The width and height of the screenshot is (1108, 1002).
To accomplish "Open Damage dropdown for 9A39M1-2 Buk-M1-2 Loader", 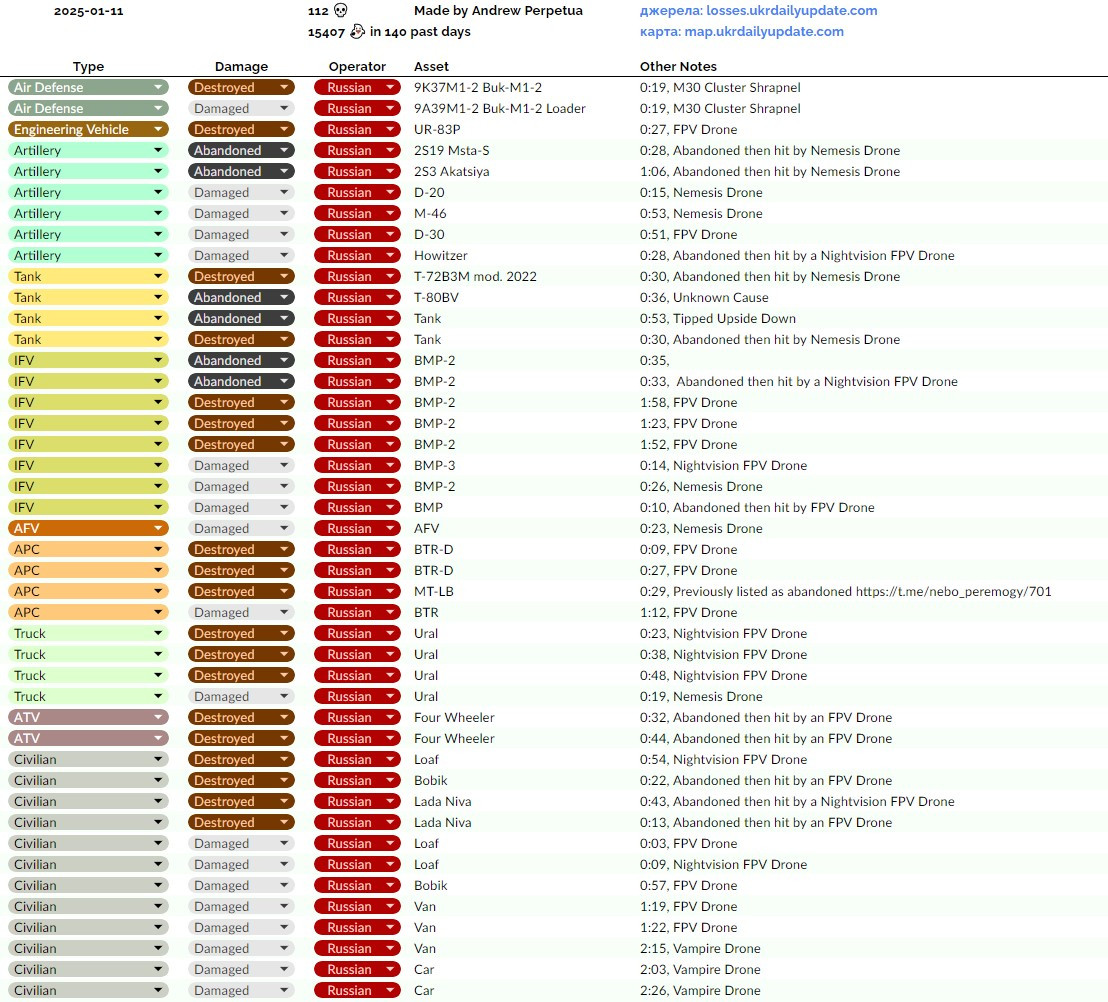I will pos(241,109).
